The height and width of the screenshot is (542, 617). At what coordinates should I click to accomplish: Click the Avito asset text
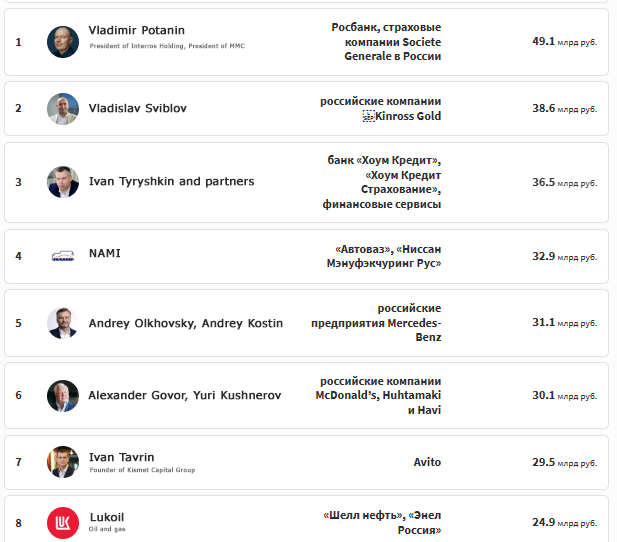click(x=427, y=462)
